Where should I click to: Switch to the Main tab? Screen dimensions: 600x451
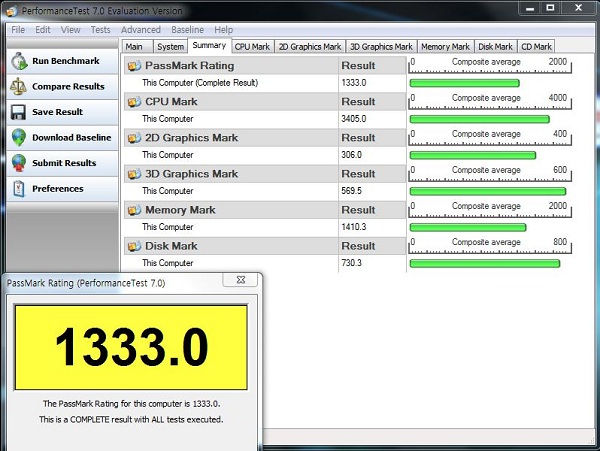(x=137, y=47)
